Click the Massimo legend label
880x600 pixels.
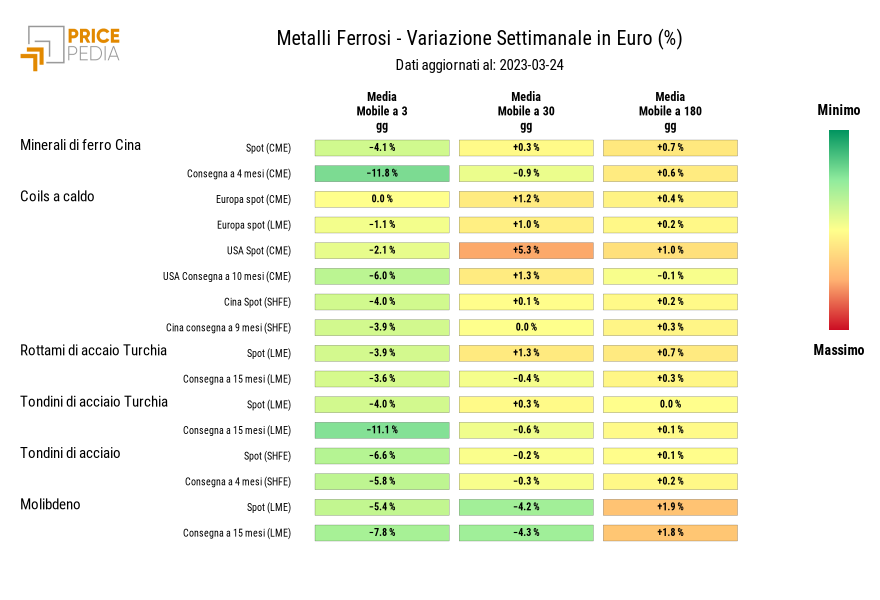(838, 350)
